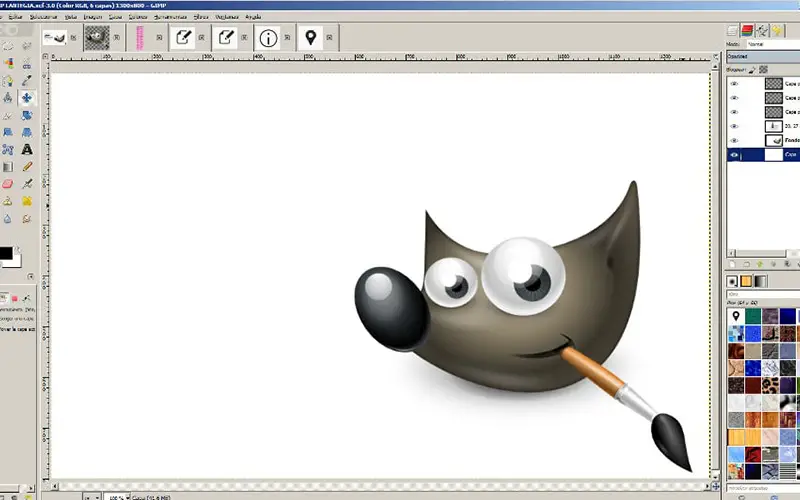
Task: Select the Measure compass tool
Action: 7,97
